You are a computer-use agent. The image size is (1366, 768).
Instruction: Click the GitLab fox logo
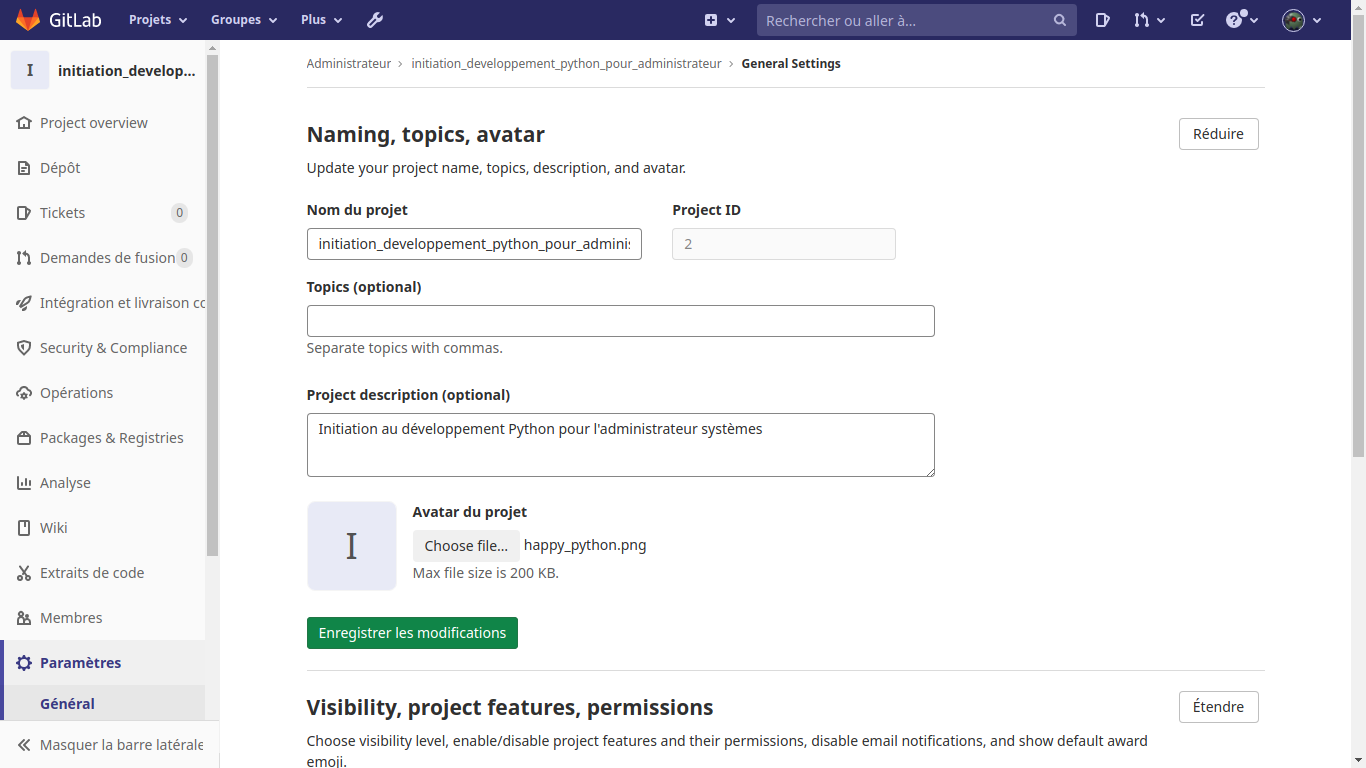click(28, 20)
